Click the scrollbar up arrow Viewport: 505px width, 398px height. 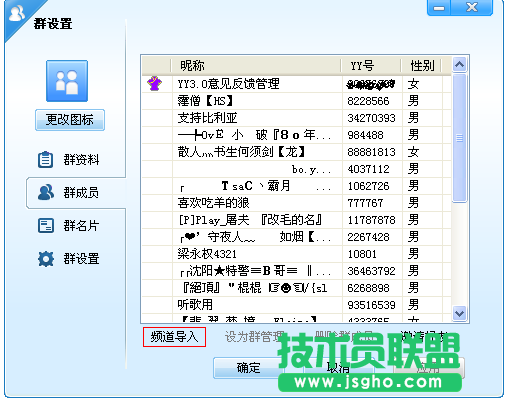click(x=460, y=64)
